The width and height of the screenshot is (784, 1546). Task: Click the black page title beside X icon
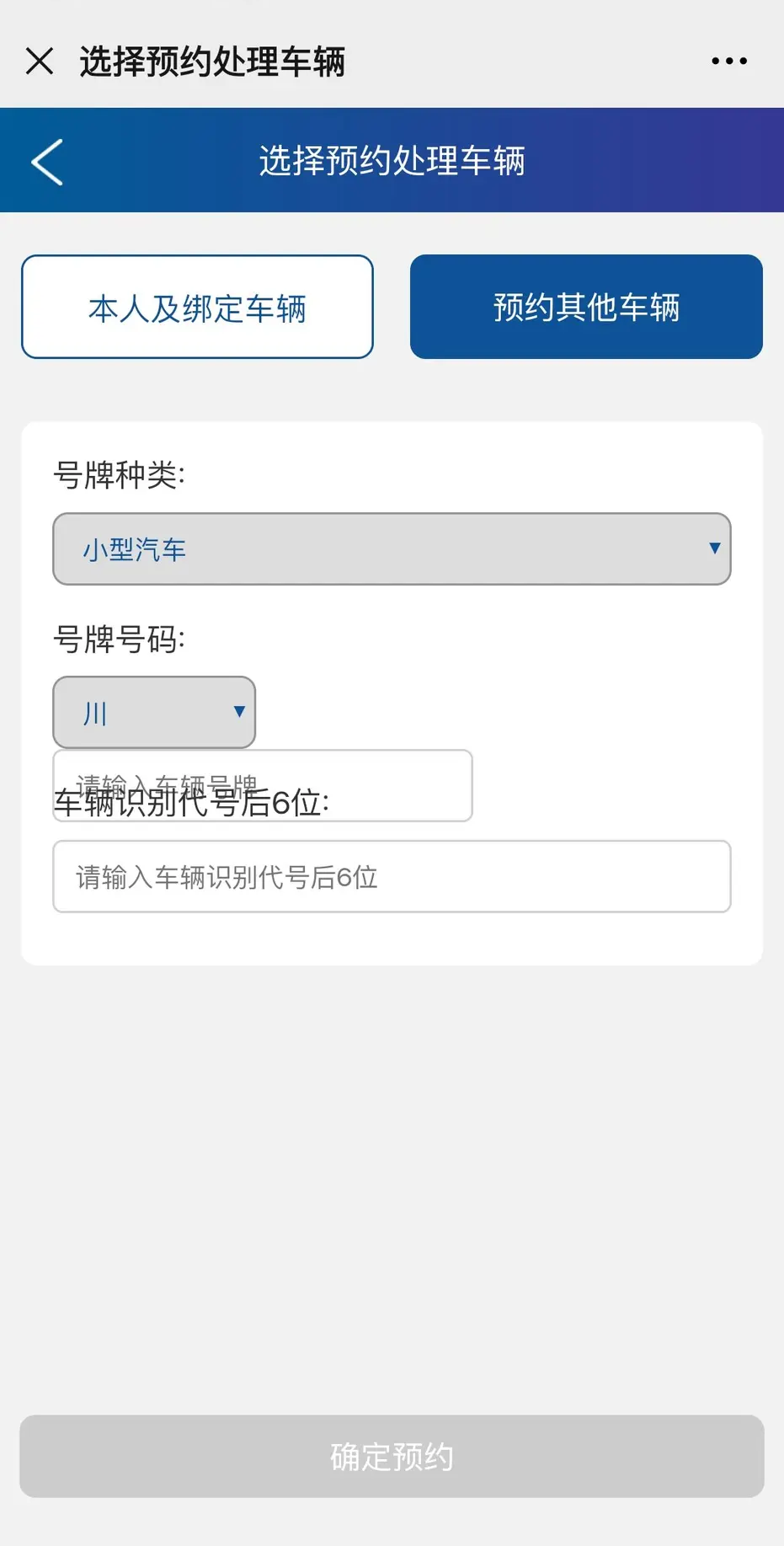[212, 62]
